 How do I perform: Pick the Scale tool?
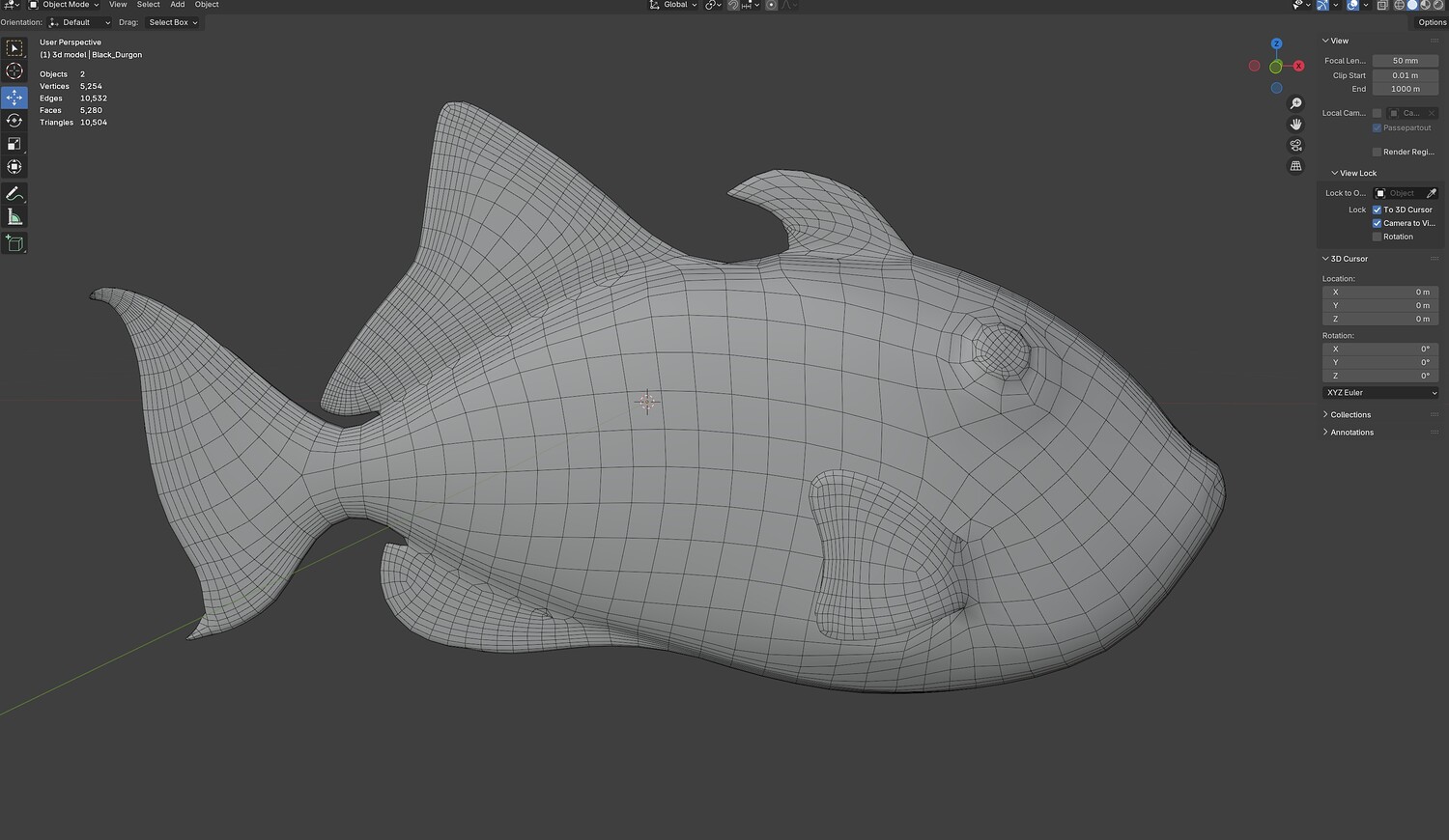(x=14, y=144)
